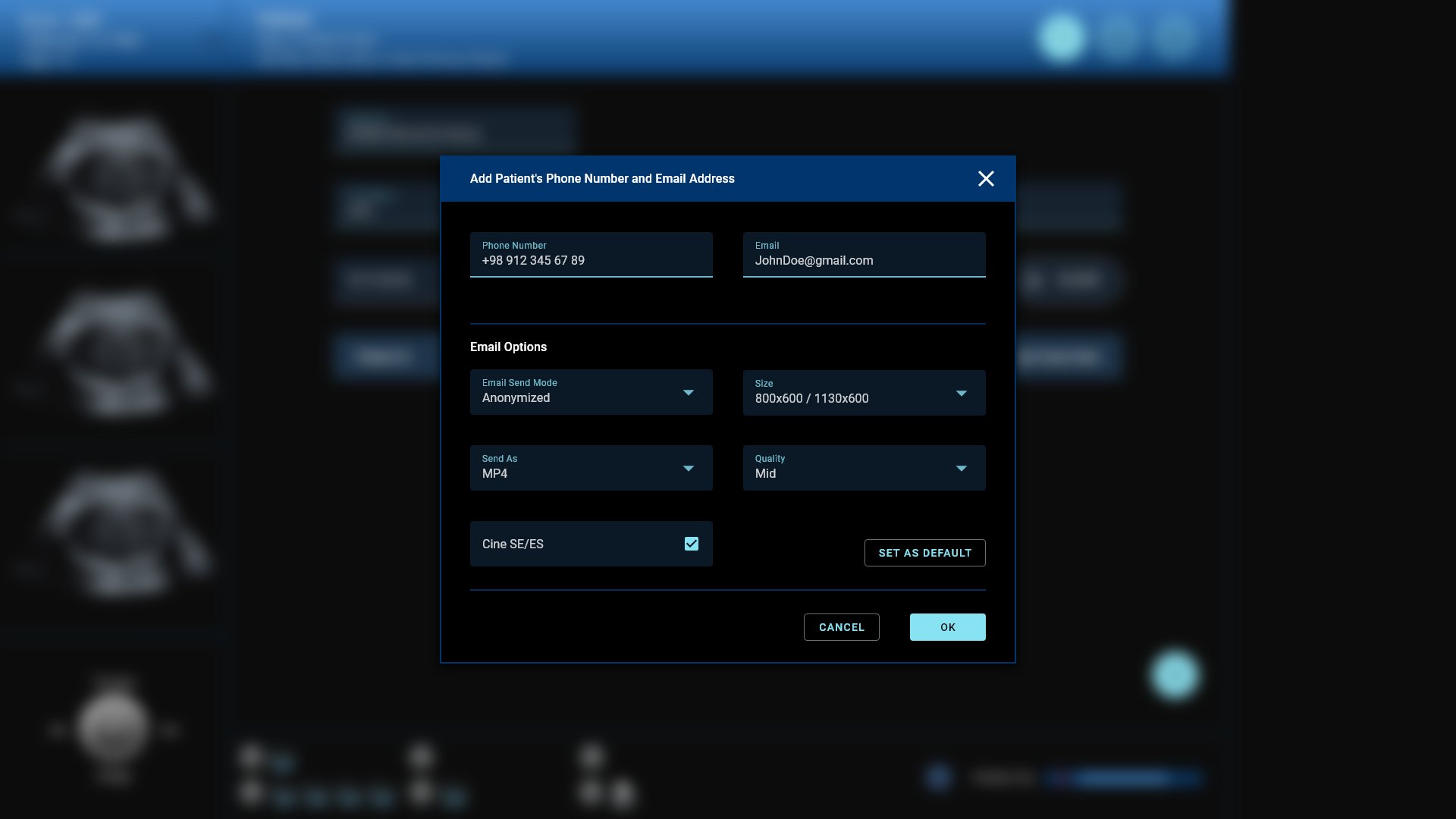Expand the Quality dropdown
The height and width of the screenshot is (819, 1456).
click(x=864, y=468)
